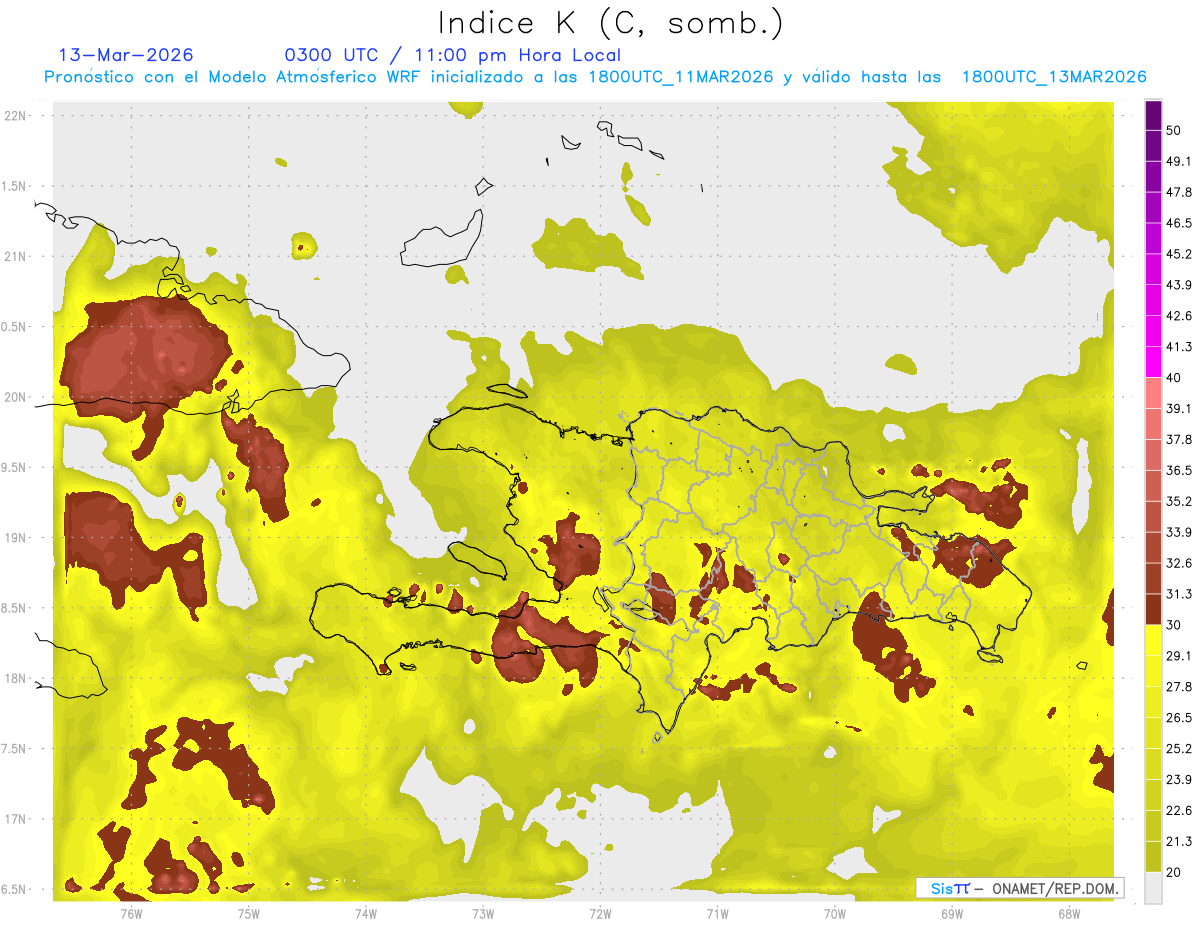Image resolution: width=1200 pixels, height=927 pixels.
Task: Click the gray legend swatch below 20
Action: coord(1153,888)
